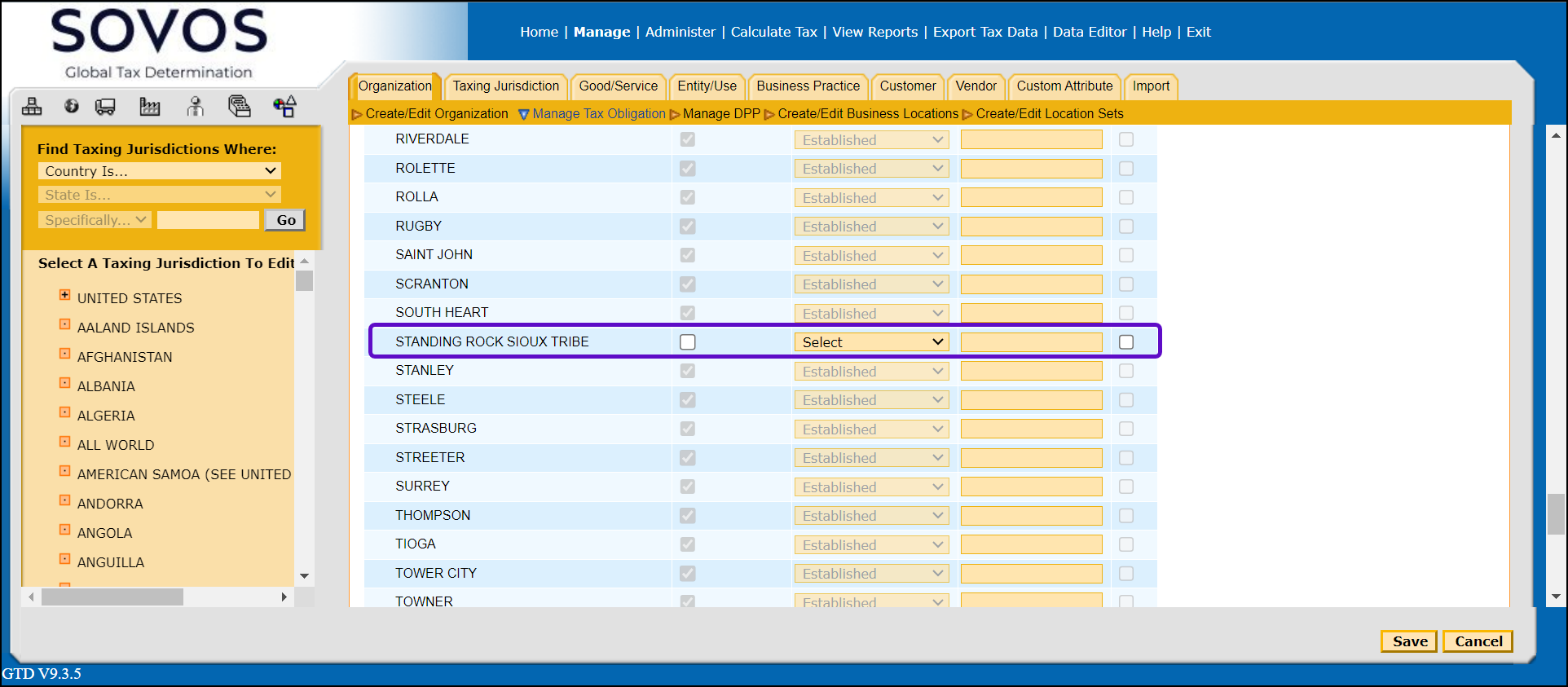Open the Select dropdown for STANDING ROCK SIOUX TRIBE

click(871, 342)
